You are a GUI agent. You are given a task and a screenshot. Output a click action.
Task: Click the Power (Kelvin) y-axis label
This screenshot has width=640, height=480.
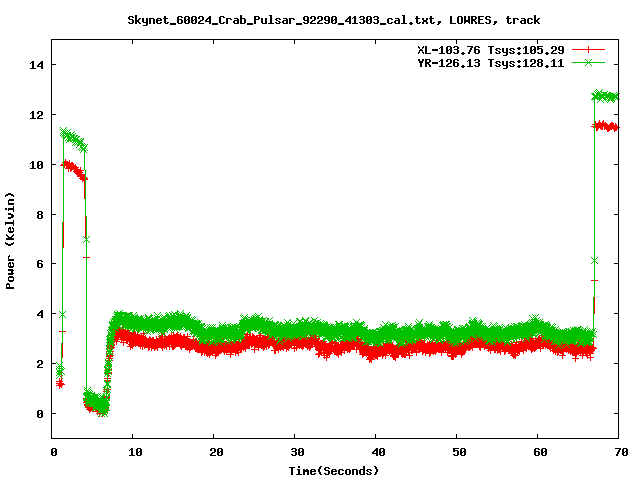pos(10,241)
